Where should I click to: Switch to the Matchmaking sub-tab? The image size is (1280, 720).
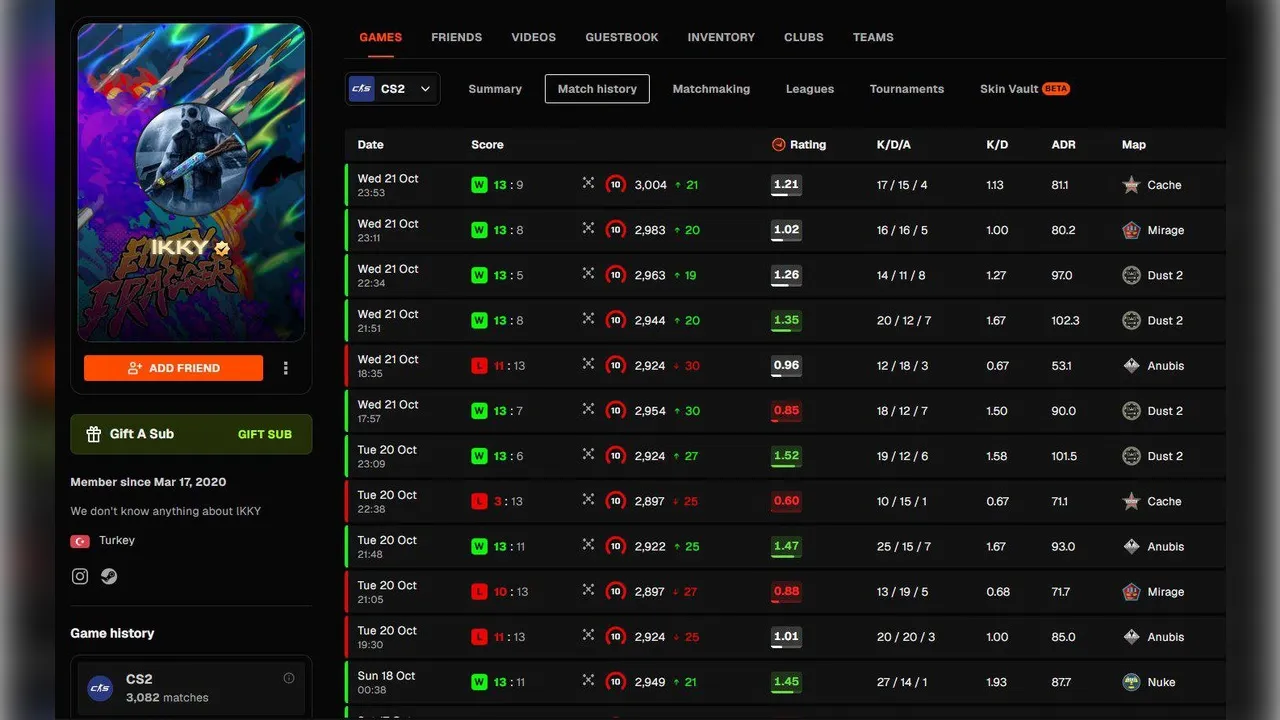(x=711, y=89)
